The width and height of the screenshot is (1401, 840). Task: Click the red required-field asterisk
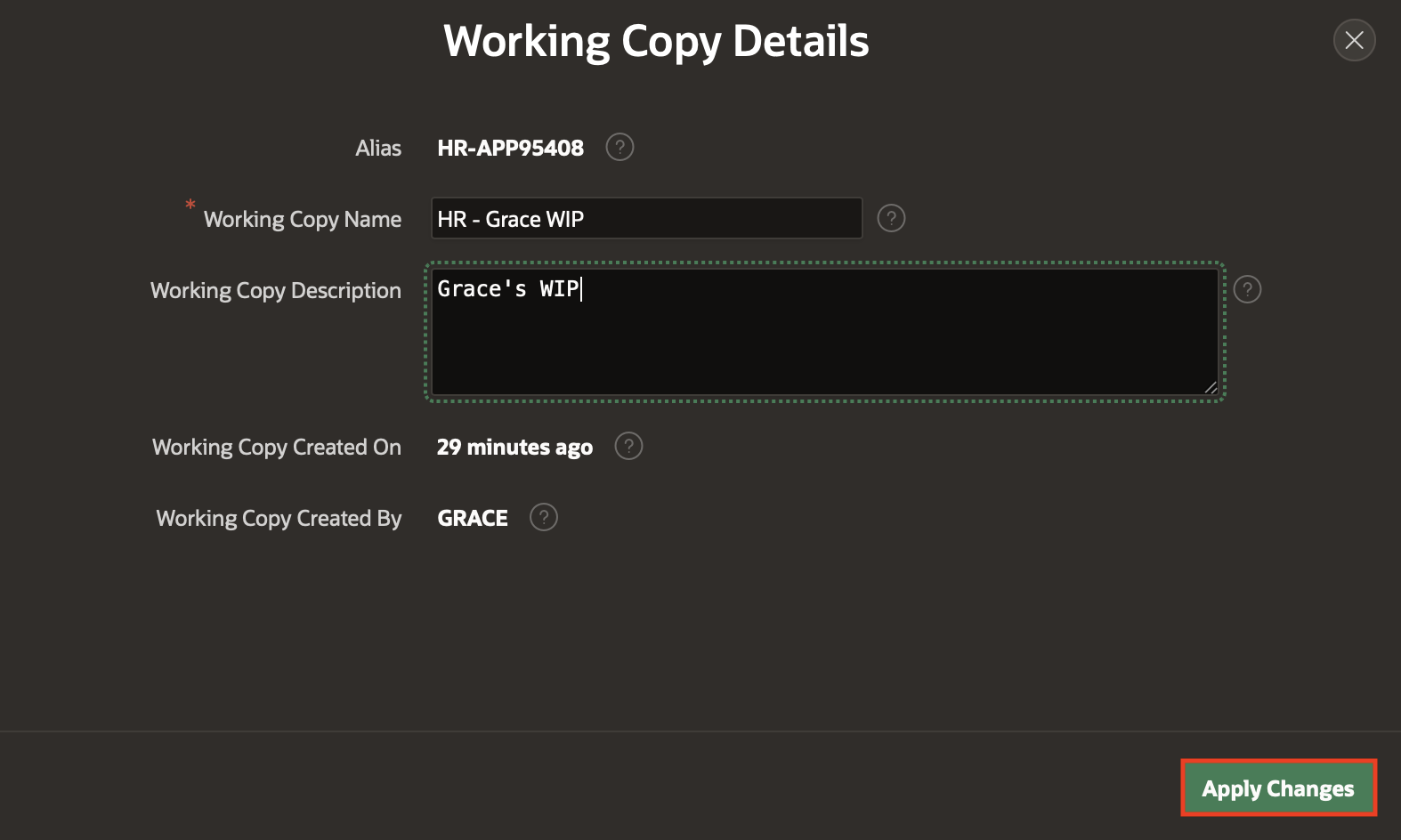click(x=190, y=206)
